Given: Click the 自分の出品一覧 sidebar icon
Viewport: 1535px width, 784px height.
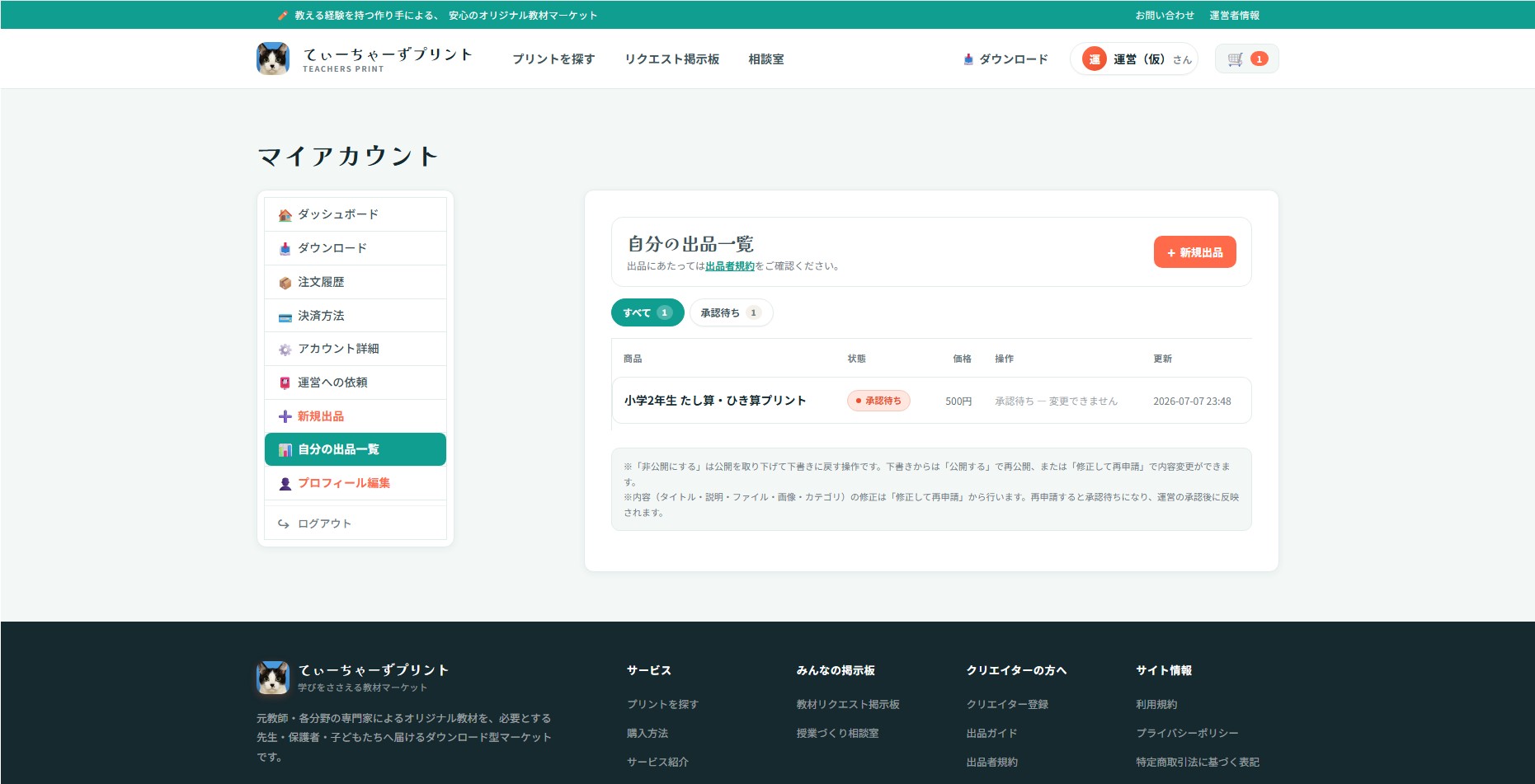Looking at the screenshot, I should [x=285, y=450].
